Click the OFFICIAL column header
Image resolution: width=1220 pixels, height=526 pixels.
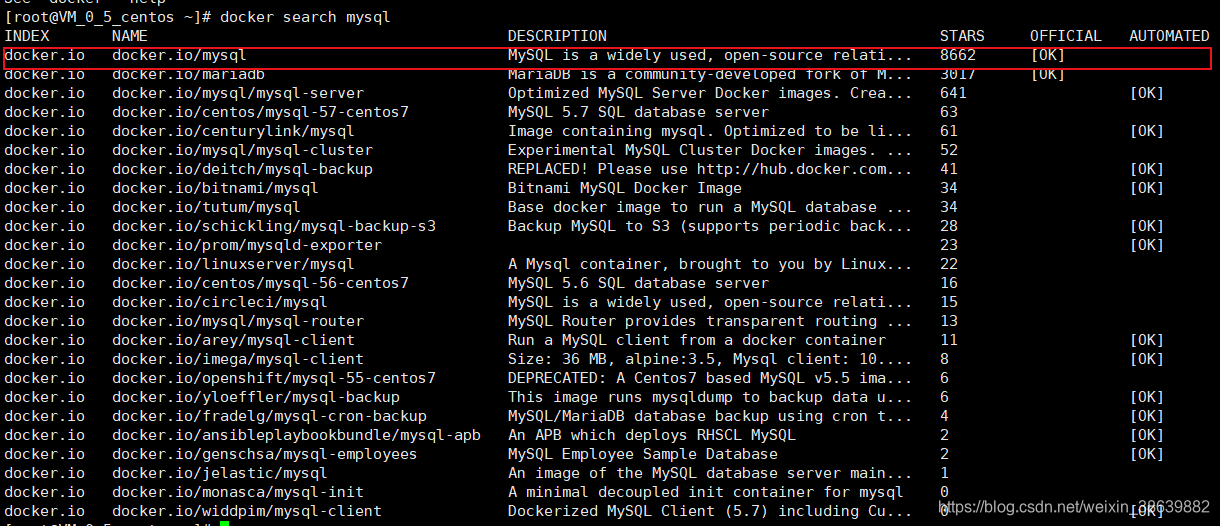[1066, 36]
